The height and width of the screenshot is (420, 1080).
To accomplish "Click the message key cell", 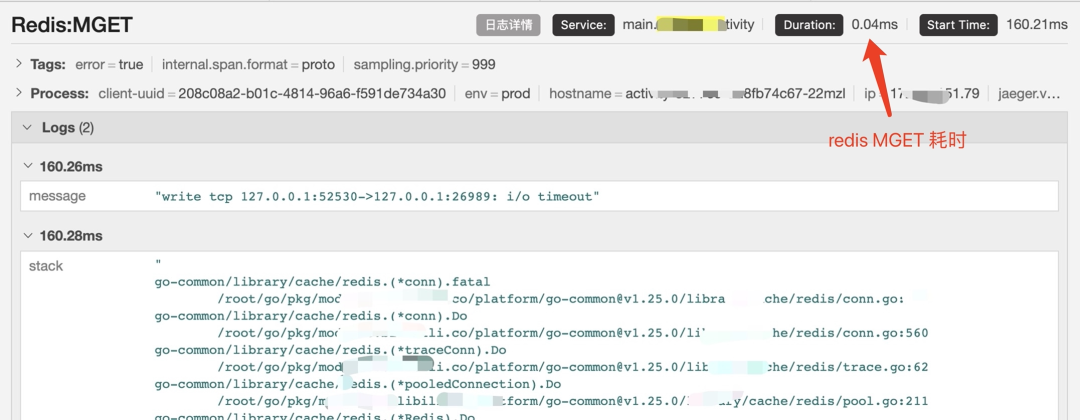I will tap(57, 196).
